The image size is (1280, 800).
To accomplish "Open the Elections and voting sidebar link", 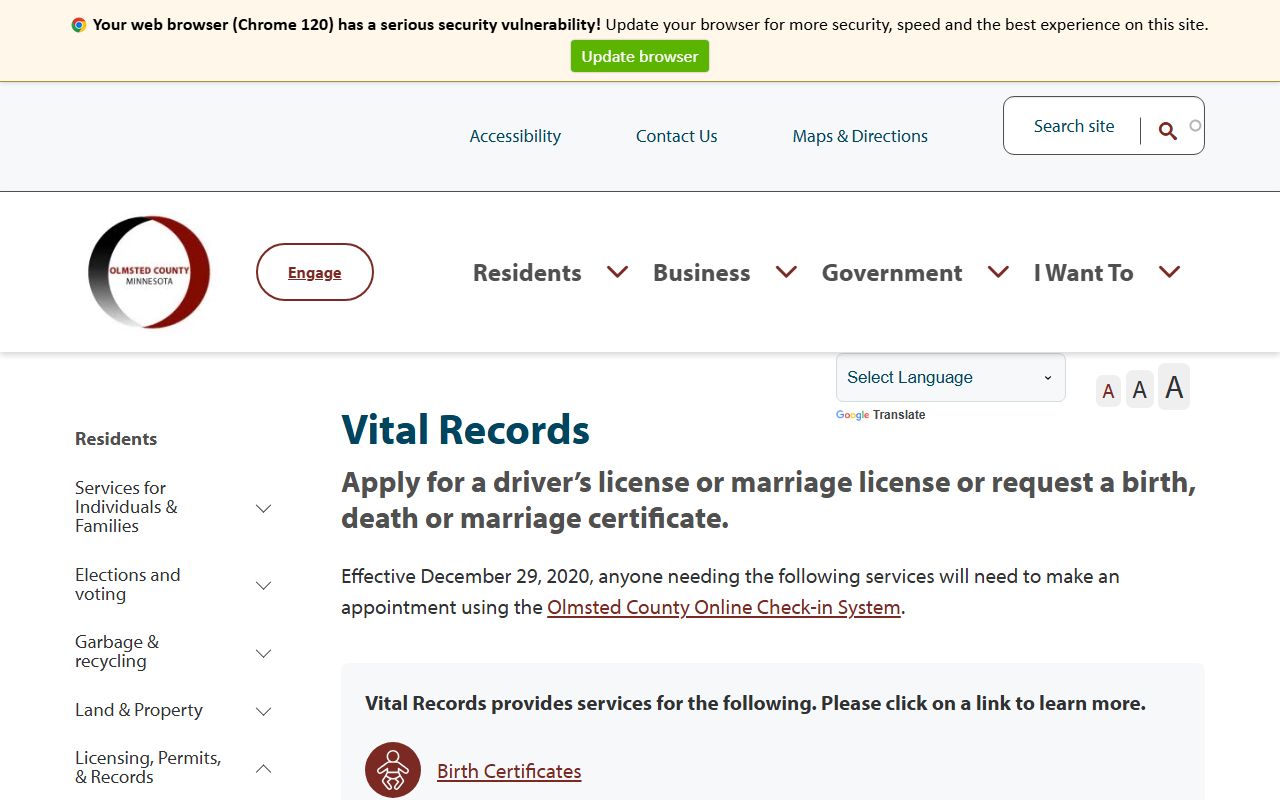I will [x=128, y=584].
